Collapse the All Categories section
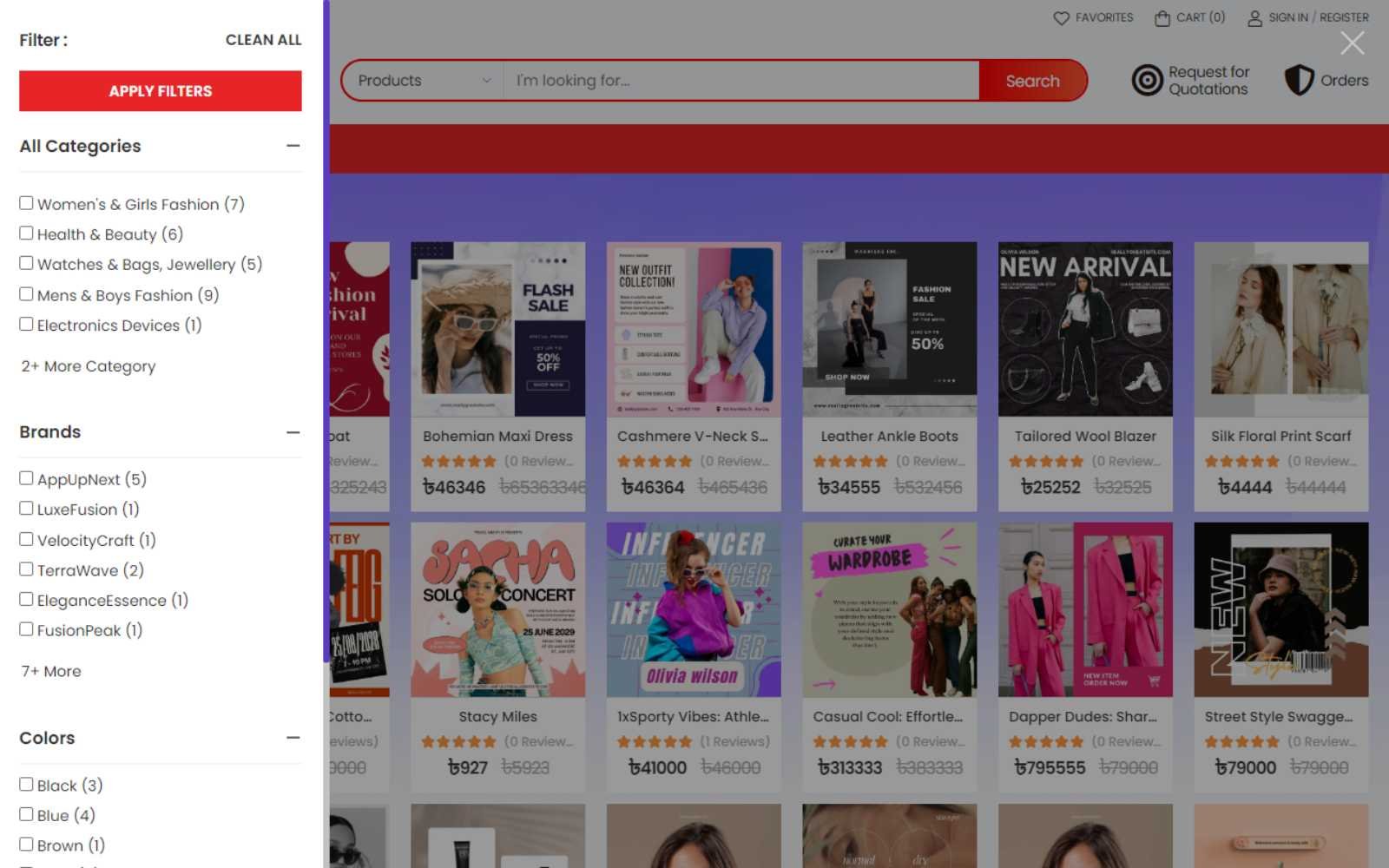Screen dimensions: 1389x868 (293, 146)
